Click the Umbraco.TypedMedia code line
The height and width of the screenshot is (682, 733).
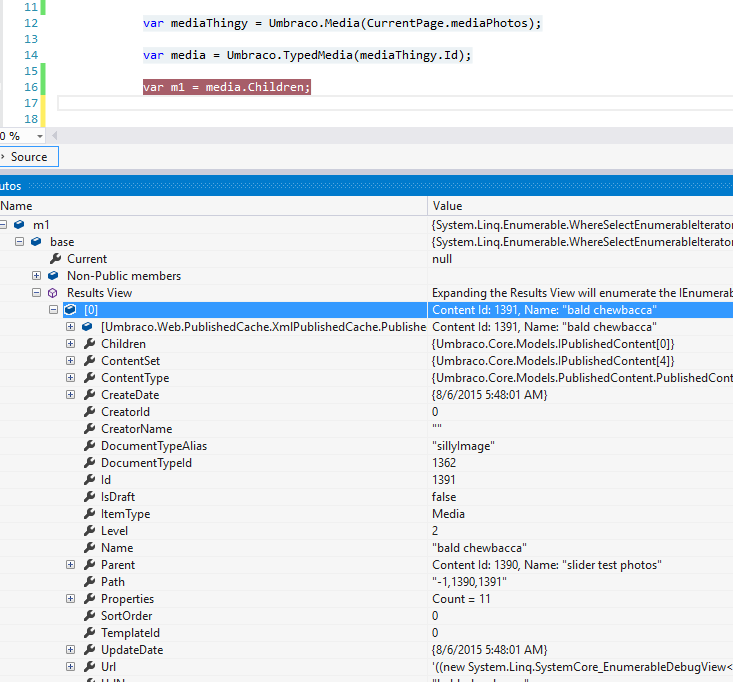[x=307, y=55]
